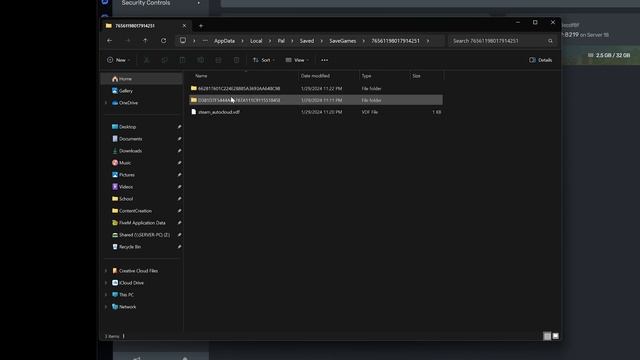
Task: Expand chevron between SaveGames and 76561198017914251
Action: pos(364,41)
